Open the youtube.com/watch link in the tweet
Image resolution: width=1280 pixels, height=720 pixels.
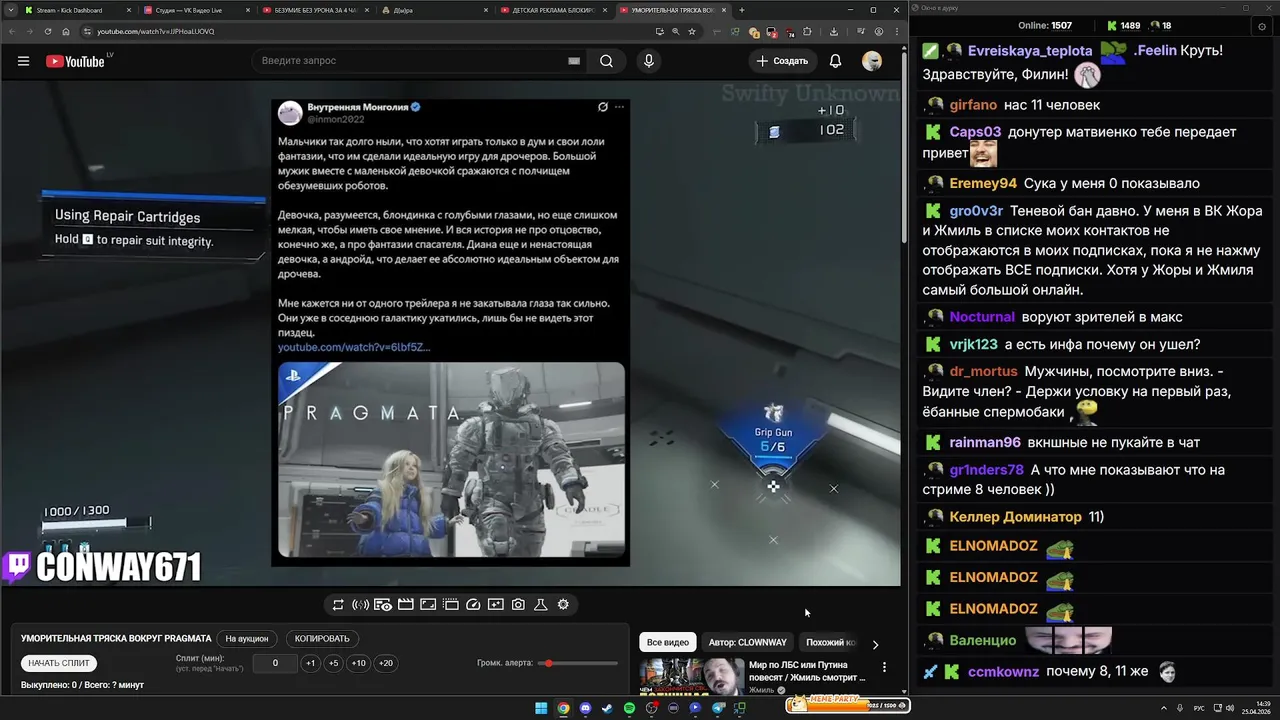coord(354,347)
